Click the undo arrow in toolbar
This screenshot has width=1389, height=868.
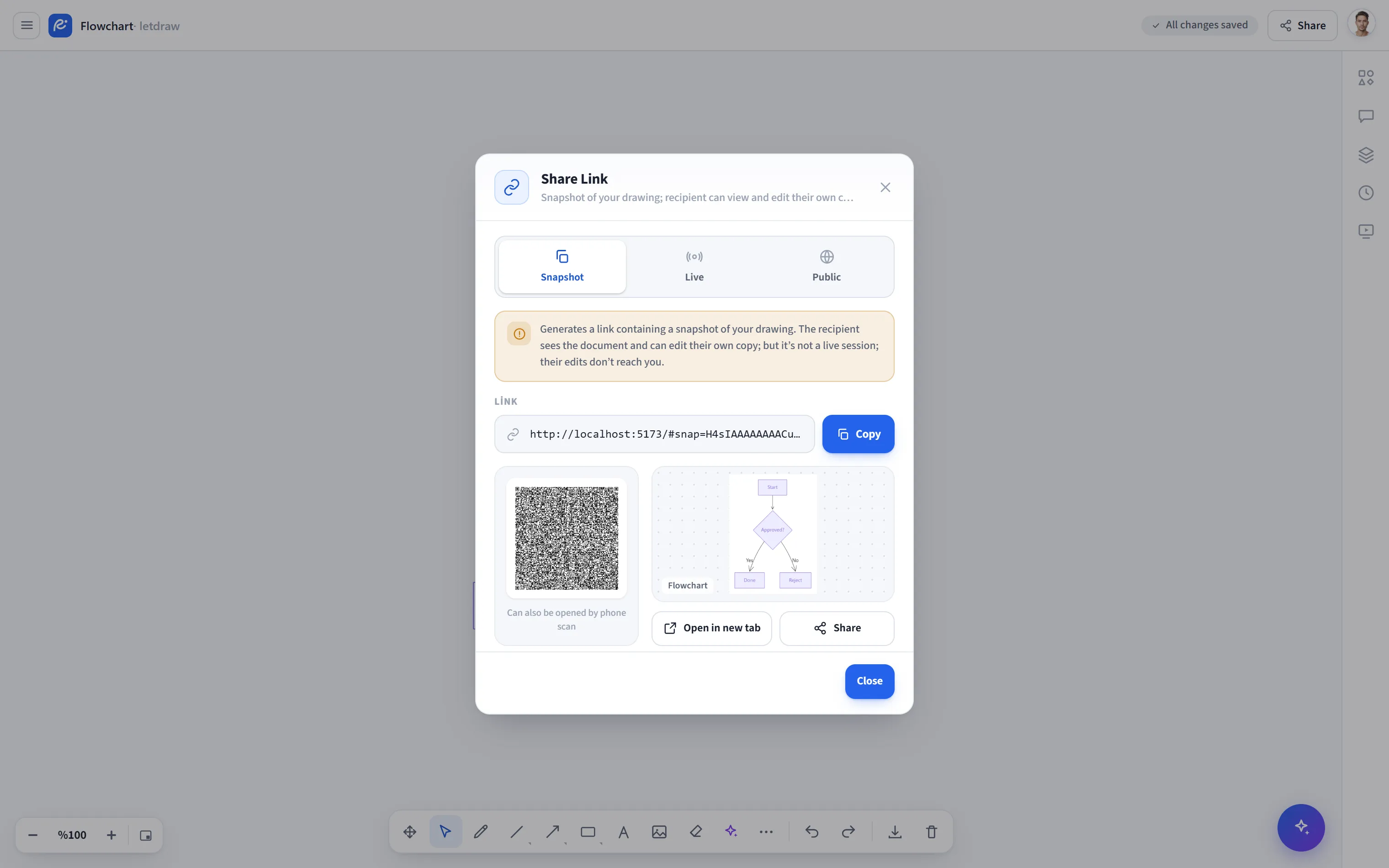point(811,831)
